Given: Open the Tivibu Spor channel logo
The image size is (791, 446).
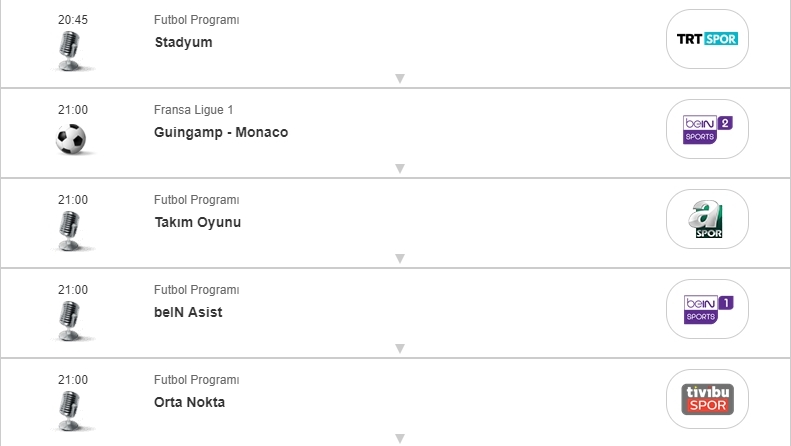Looking at the screenshot, I should point(707,399).
